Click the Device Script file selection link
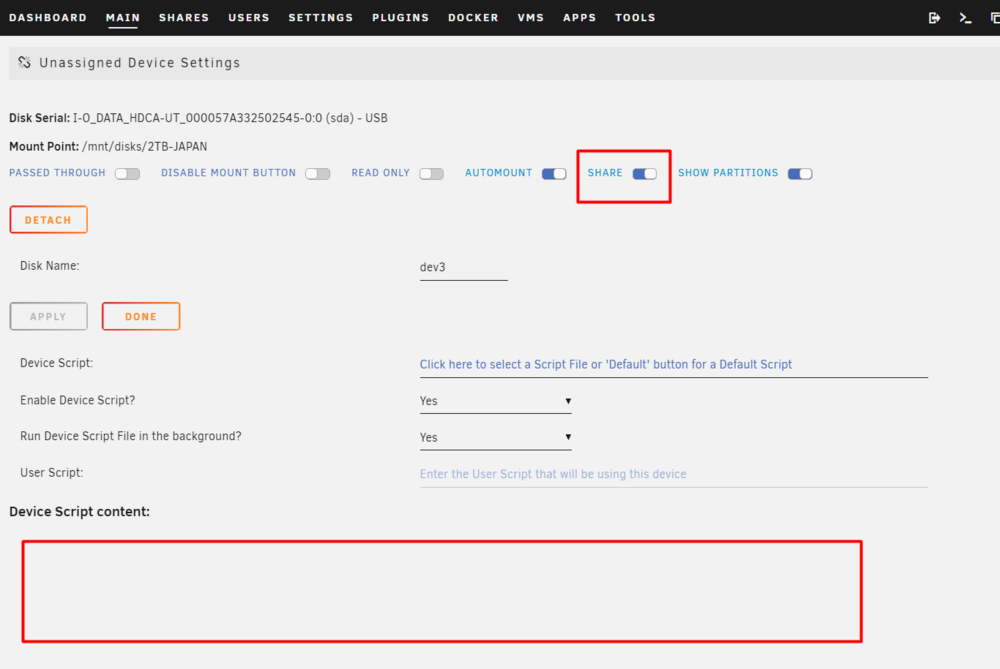1000x669 pixels. [x=606, y=364]
